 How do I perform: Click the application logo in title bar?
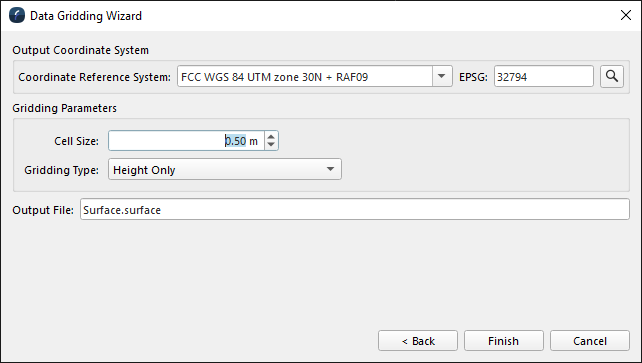[17, 16]
